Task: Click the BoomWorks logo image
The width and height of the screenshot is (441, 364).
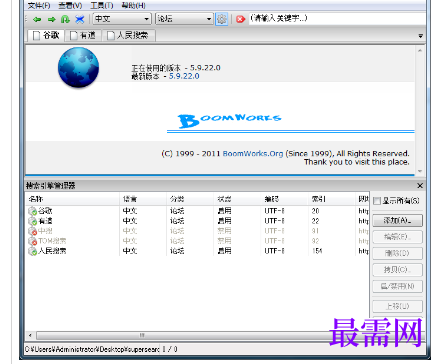Action: point(230,121)
